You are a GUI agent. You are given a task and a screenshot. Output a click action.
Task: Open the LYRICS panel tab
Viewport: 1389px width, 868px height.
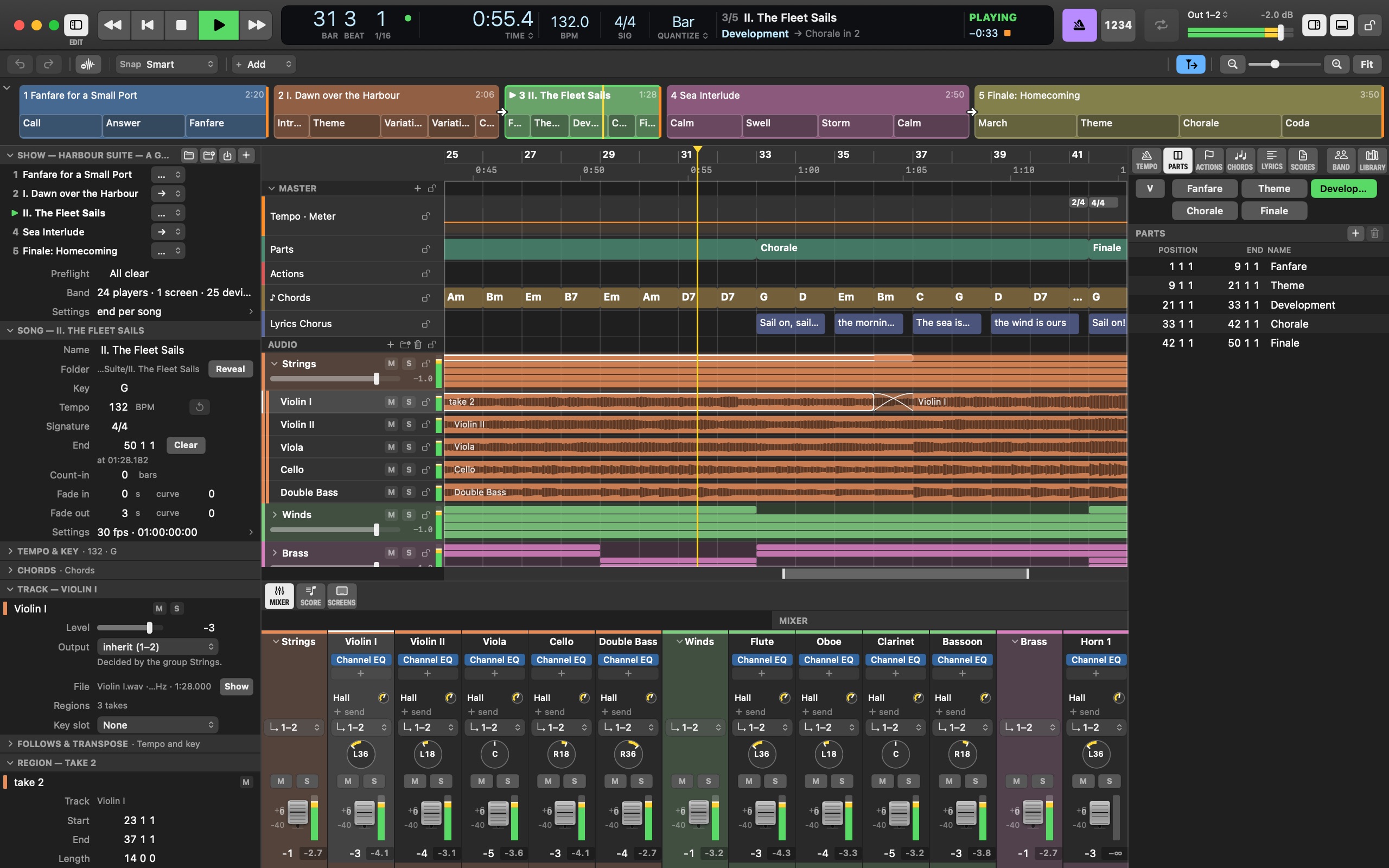tap(1271, 160)
